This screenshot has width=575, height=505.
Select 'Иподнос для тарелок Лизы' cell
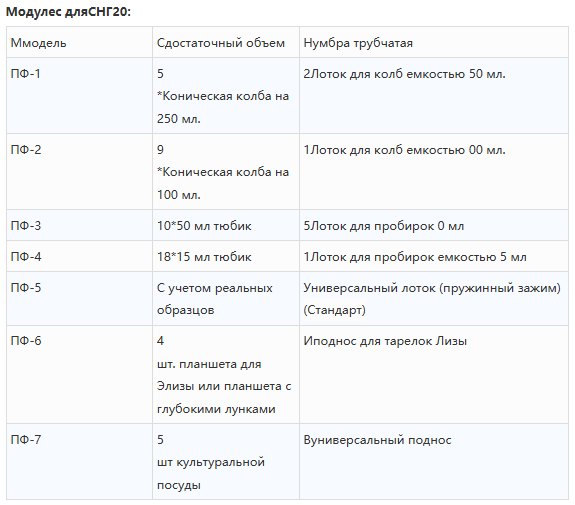coord(434,374)
